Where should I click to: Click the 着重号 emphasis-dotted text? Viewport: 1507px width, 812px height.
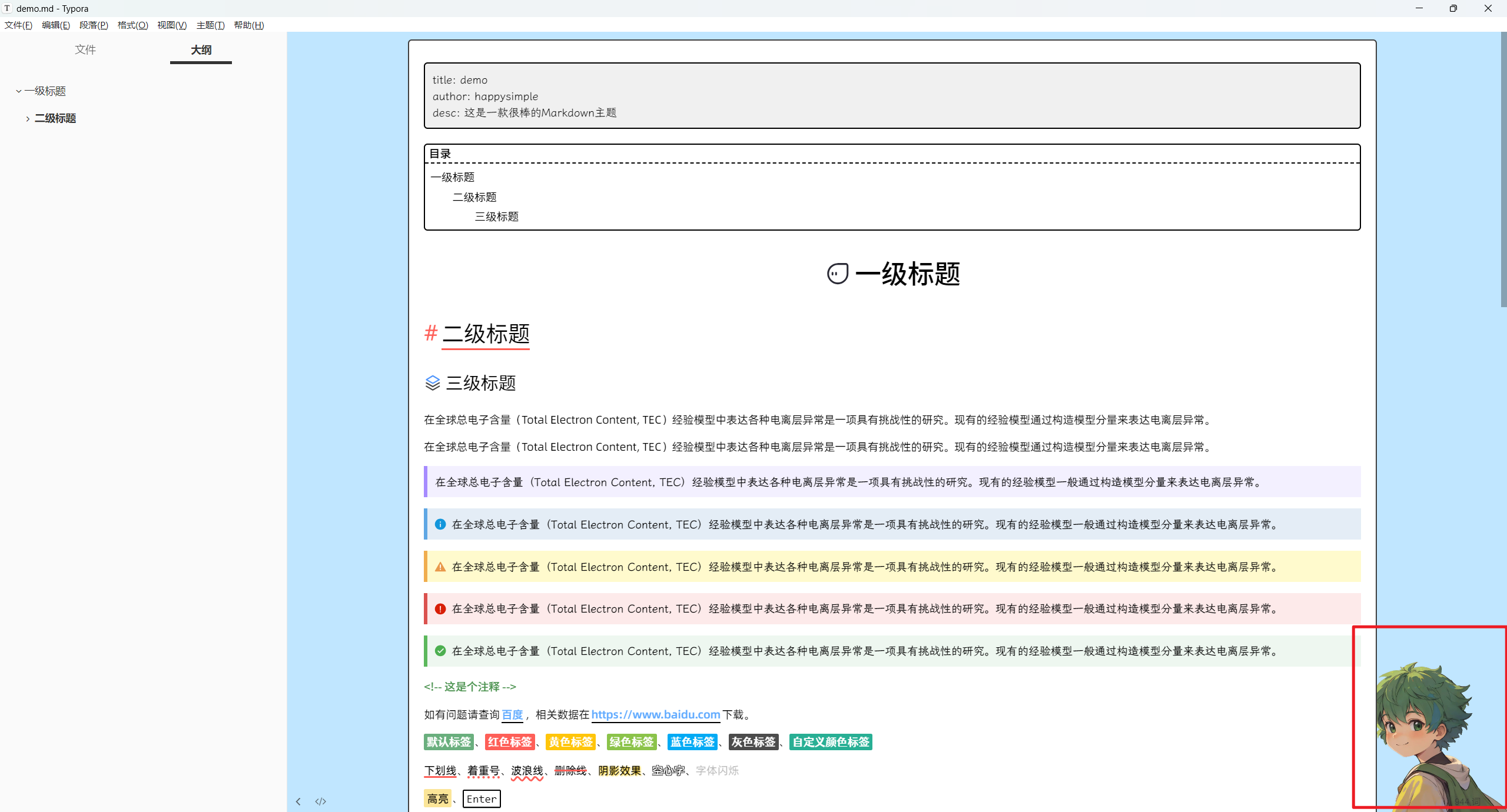coord(483,771)
